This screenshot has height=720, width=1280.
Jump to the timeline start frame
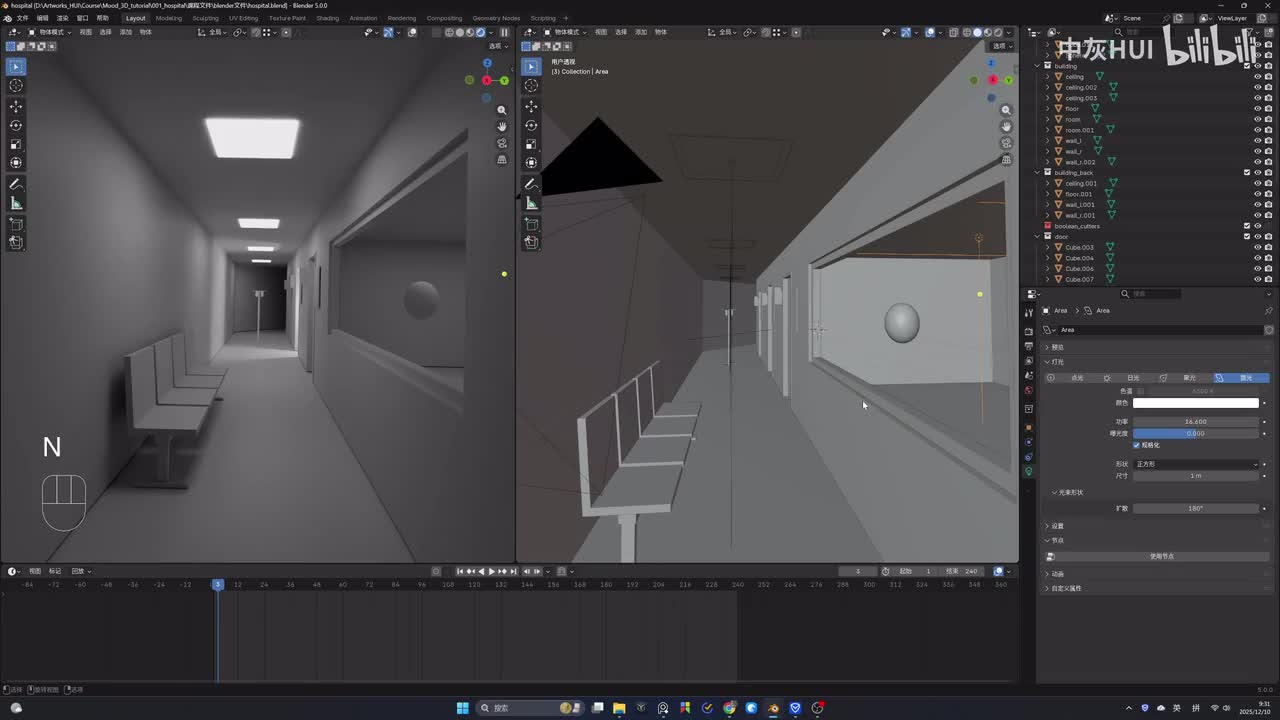tap(460, 571)
